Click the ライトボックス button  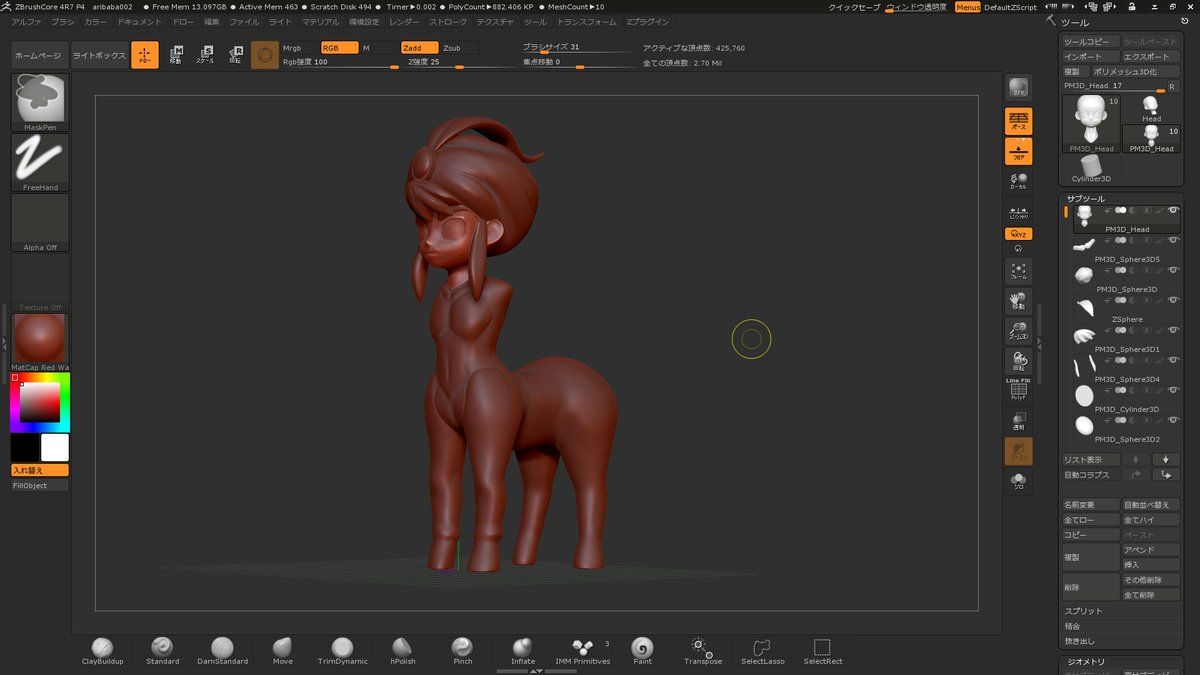tap(99, 56)
